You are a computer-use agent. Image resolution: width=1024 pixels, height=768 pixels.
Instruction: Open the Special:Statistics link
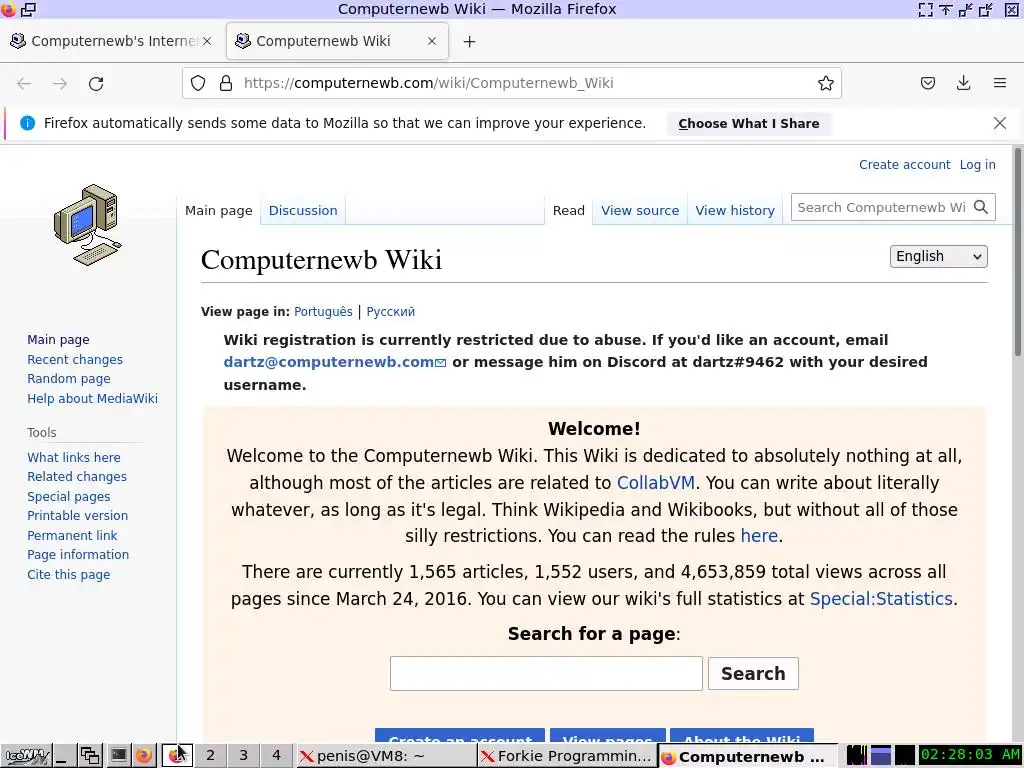pyautogui.click(x=881, y=599)
